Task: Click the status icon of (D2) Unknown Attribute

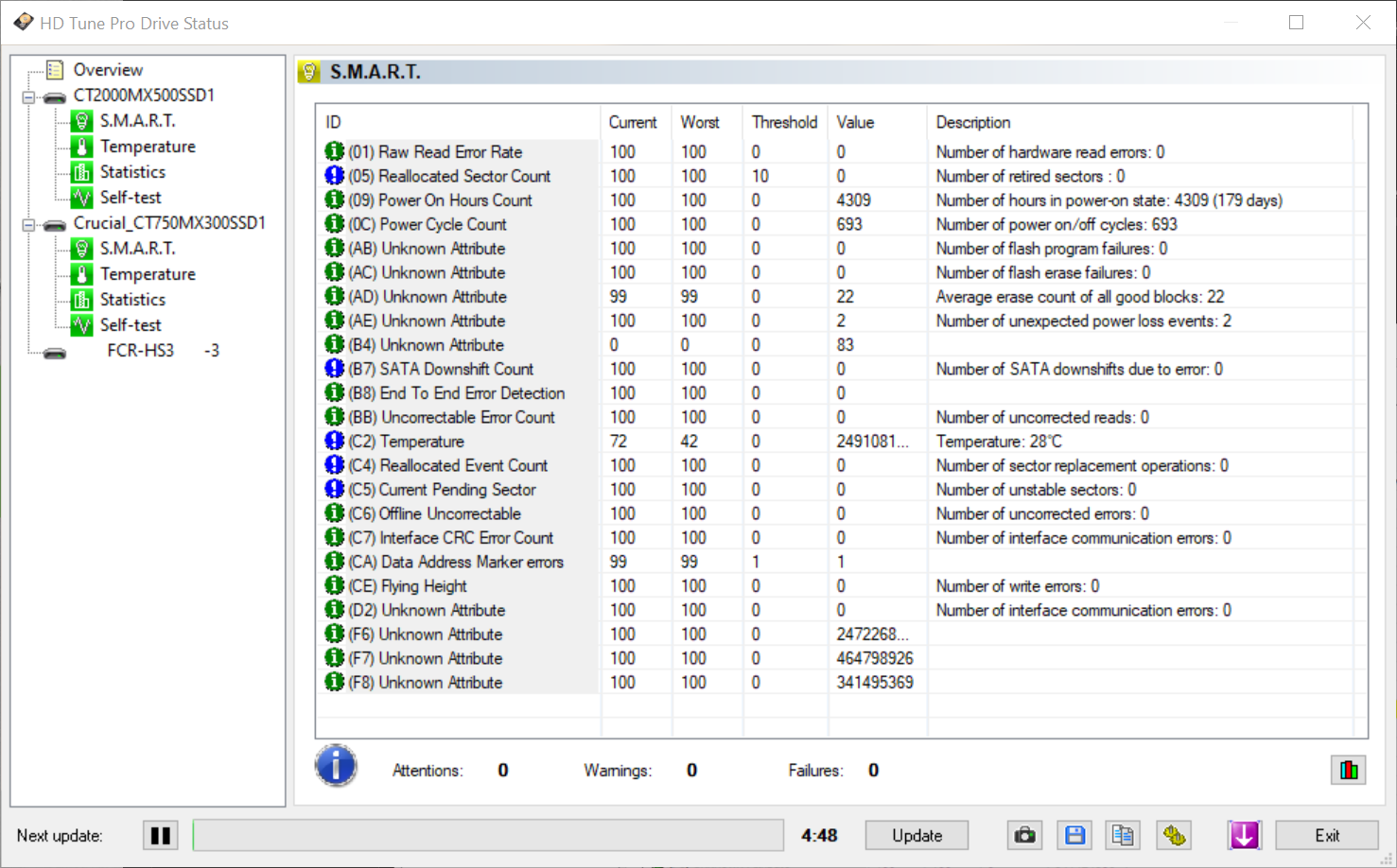Action: point(334,609)
